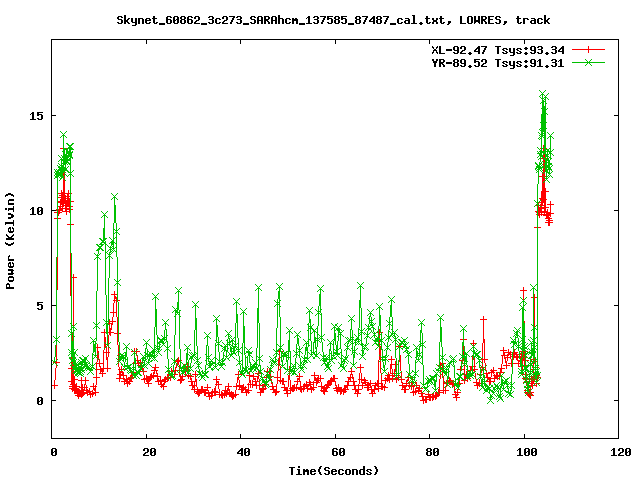Click the x-axis origin tick label 0

click(54, 452)
